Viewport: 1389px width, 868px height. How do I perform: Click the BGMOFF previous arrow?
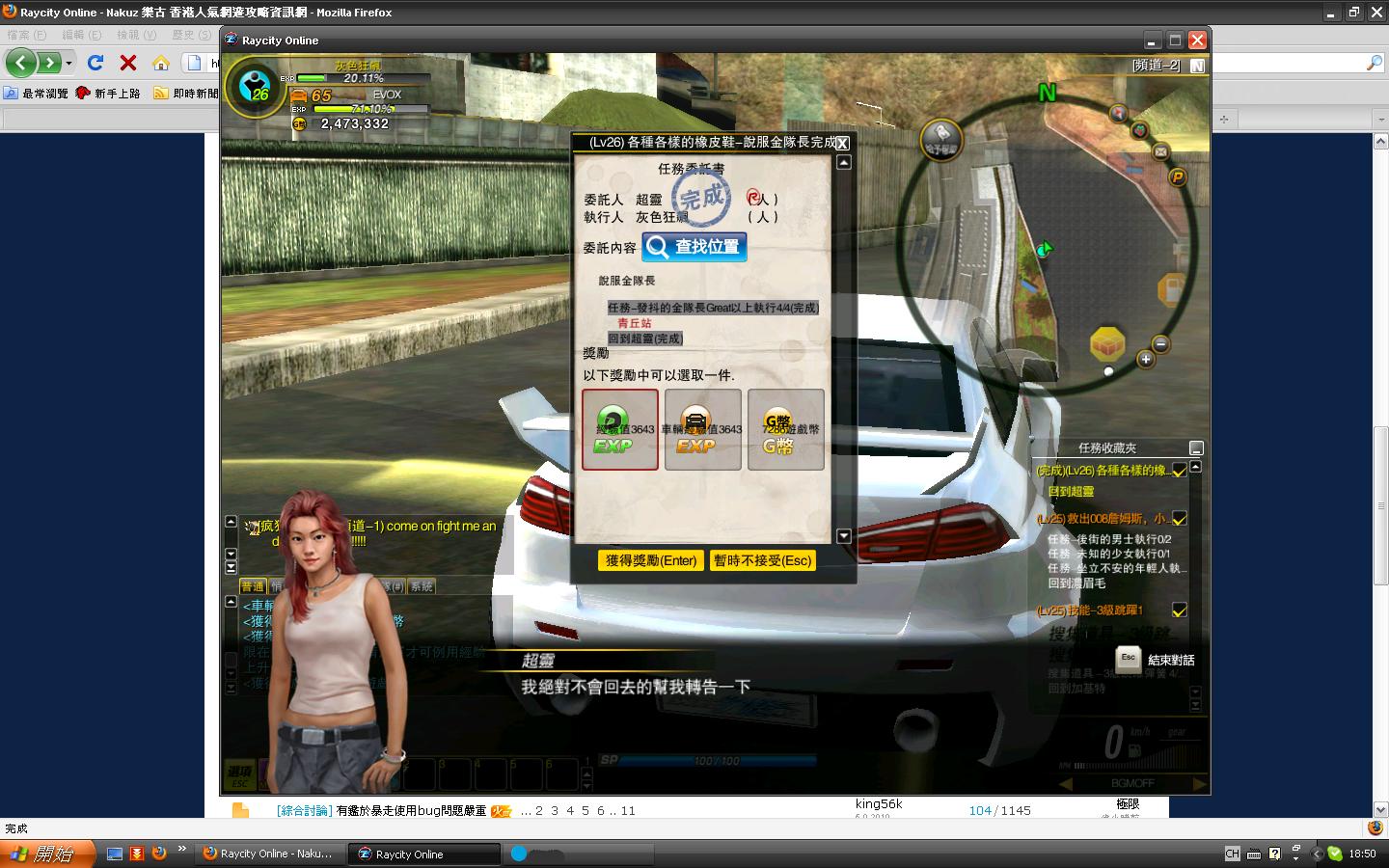[1066, 783]
